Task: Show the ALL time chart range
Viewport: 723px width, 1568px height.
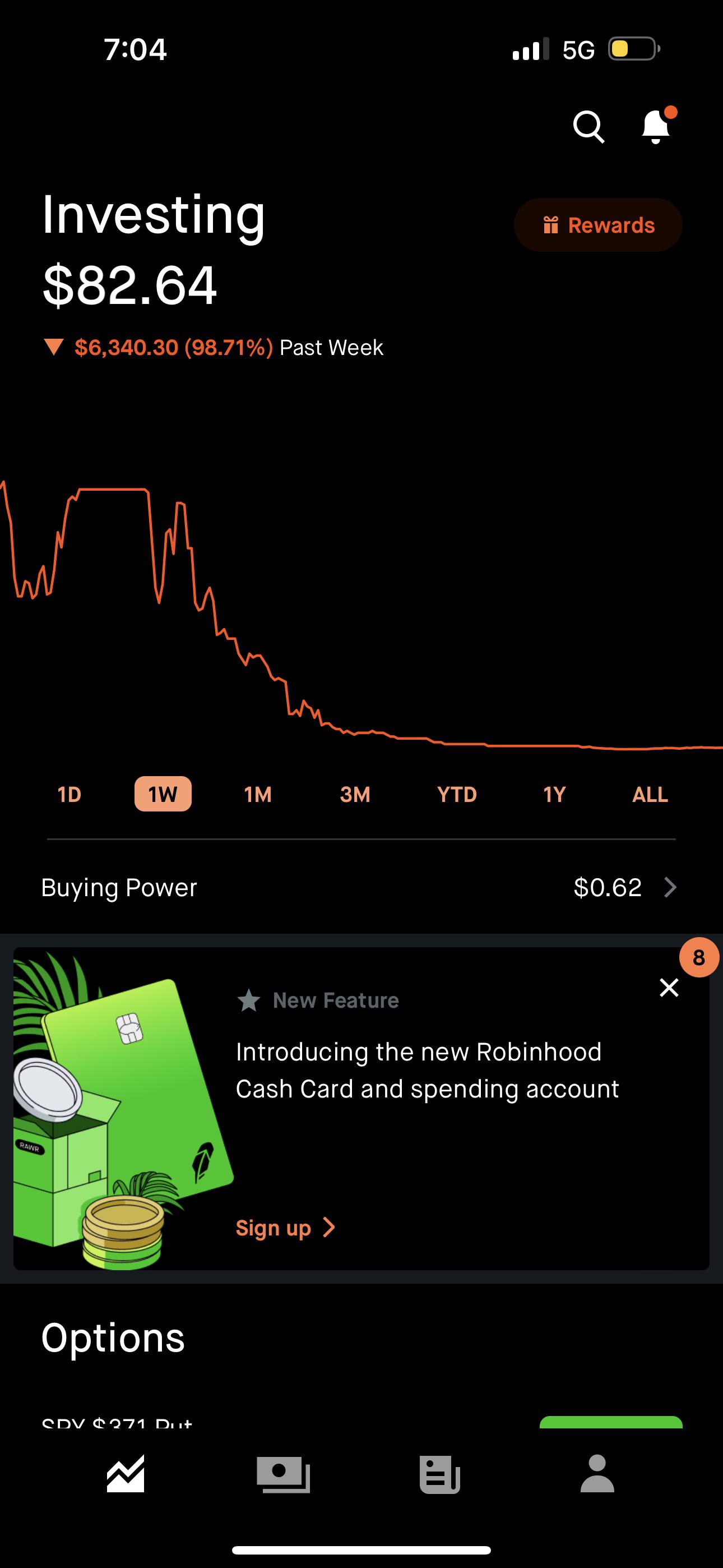Action: (650, 794)
